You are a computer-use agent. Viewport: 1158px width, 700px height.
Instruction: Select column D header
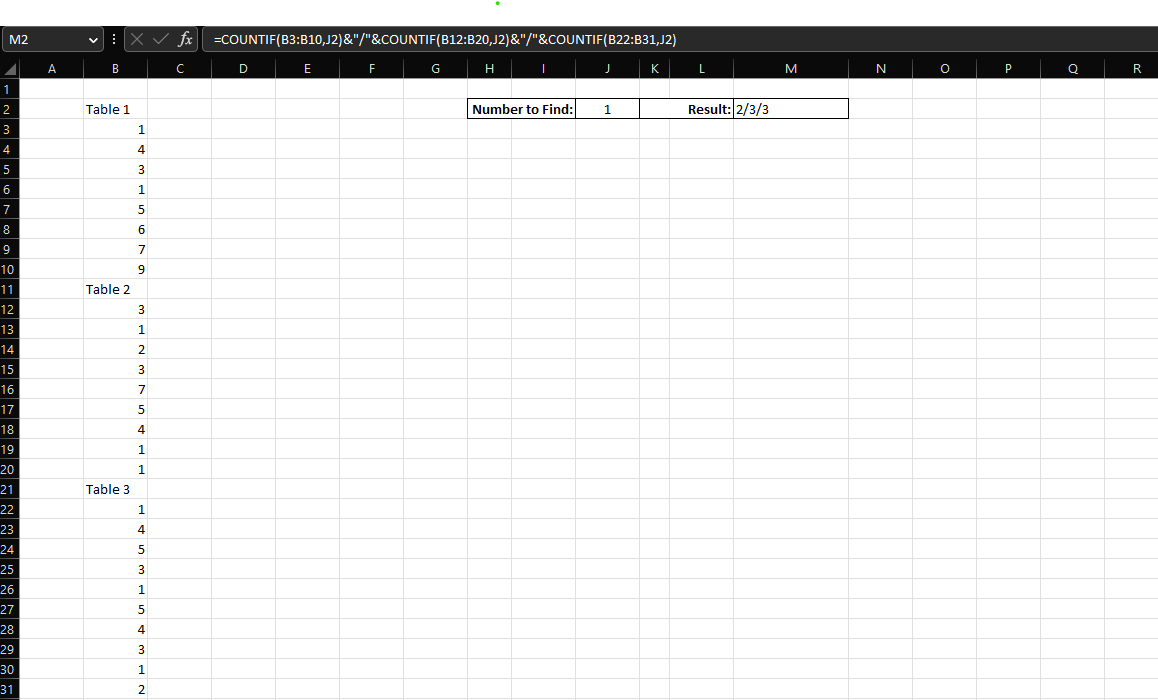click(244, 69)
